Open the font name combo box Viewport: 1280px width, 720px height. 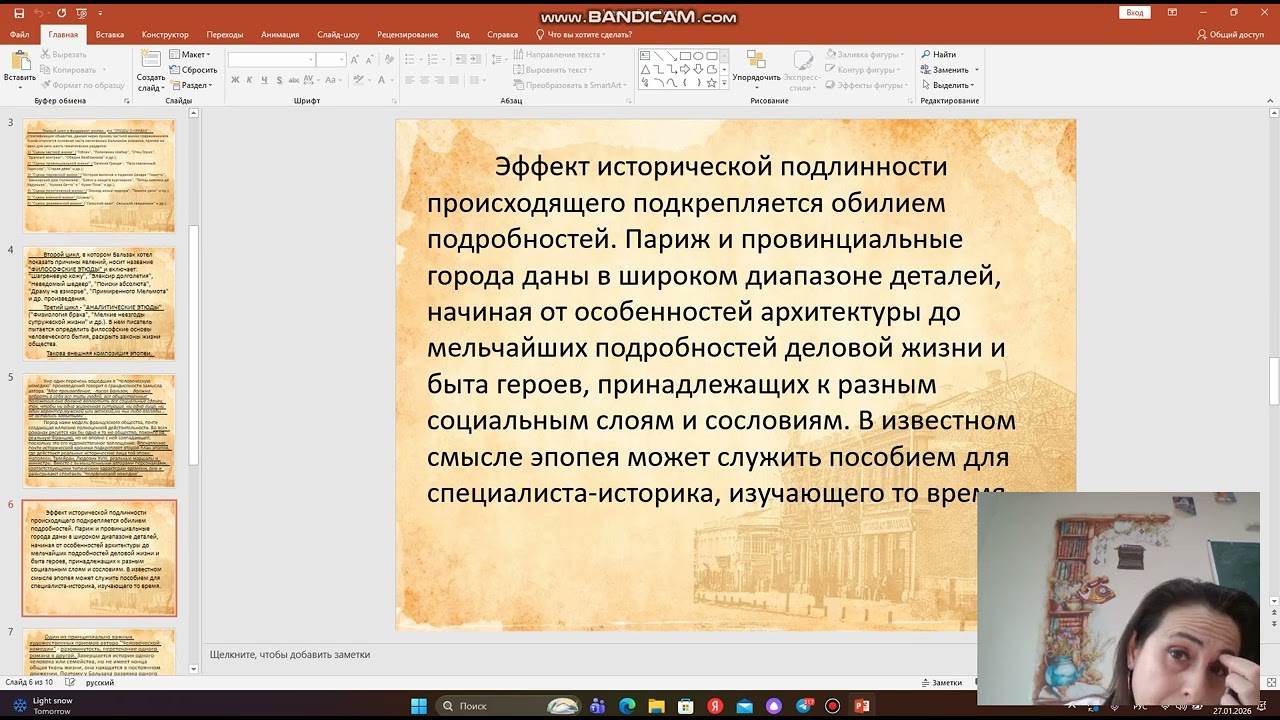tap(270, 60)
